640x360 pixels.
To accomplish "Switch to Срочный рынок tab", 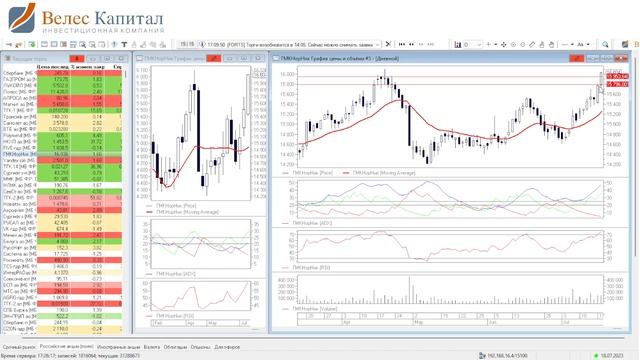I will (x=18, y=347).
